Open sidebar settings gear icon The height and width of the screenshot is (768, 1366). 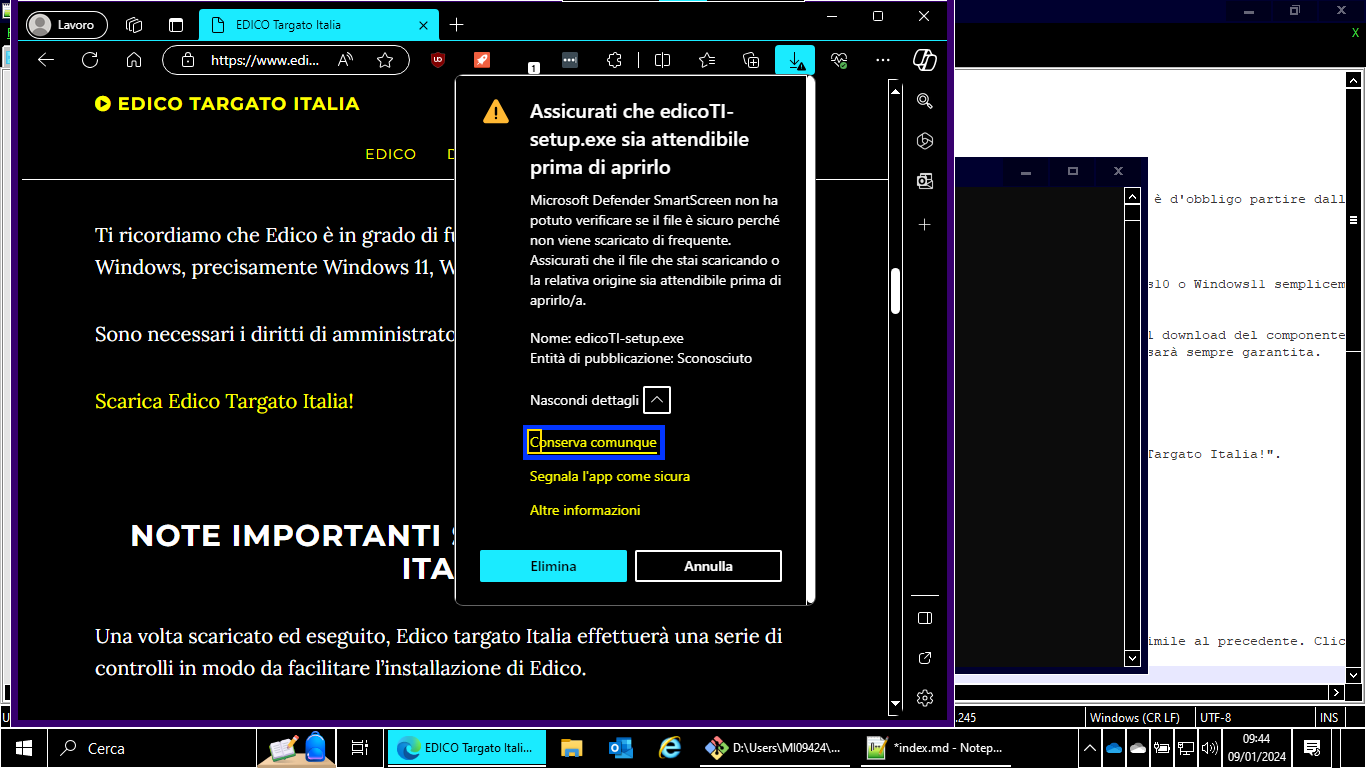click(925, 698)
